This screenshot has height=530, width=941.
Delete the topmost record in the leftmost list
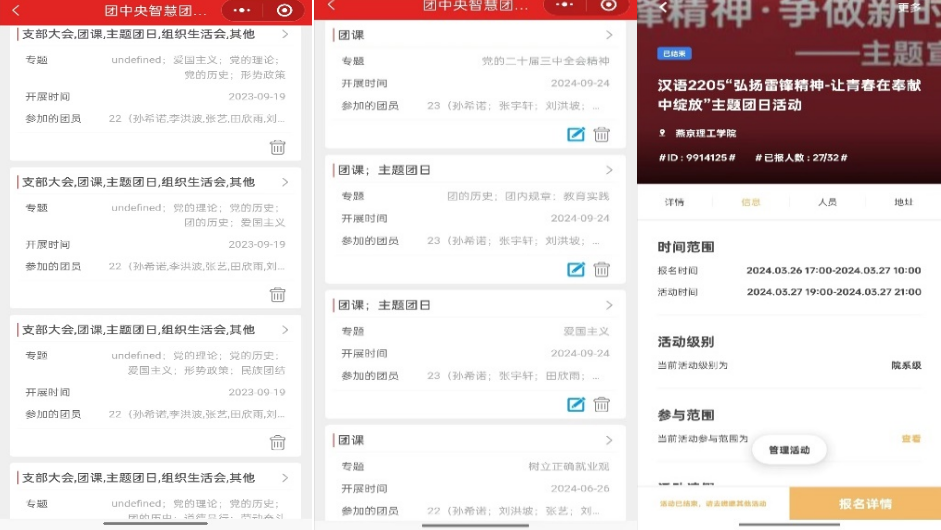(278, 147)
